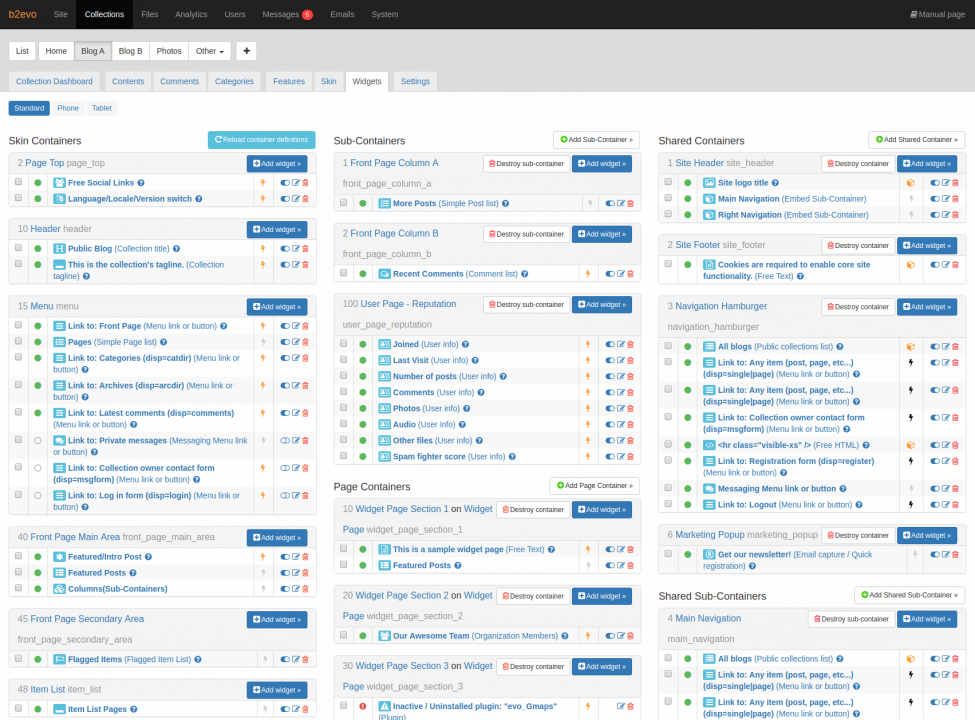Click the orange cube icon beside Cookies widget

pyautogui.click(x=910, y=265)
